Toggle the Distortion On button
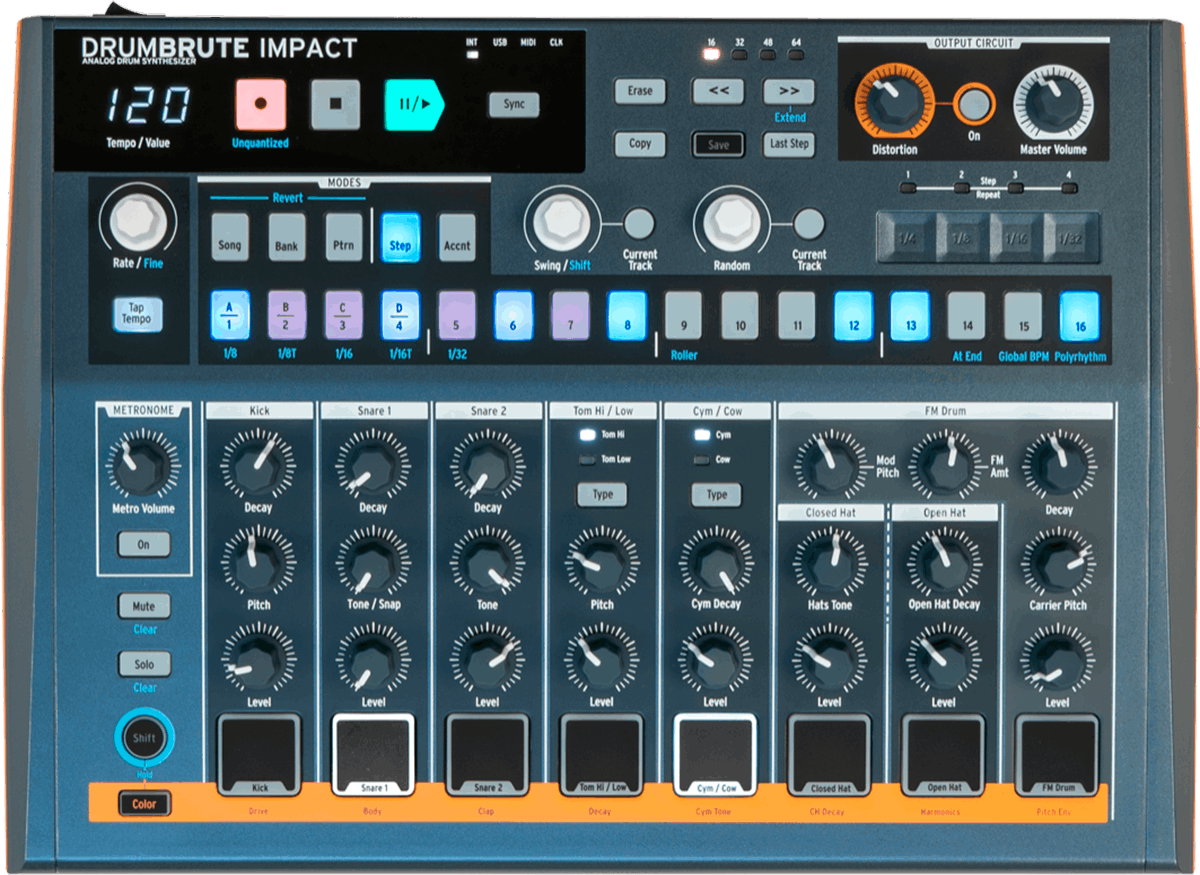 pos(973,103)
